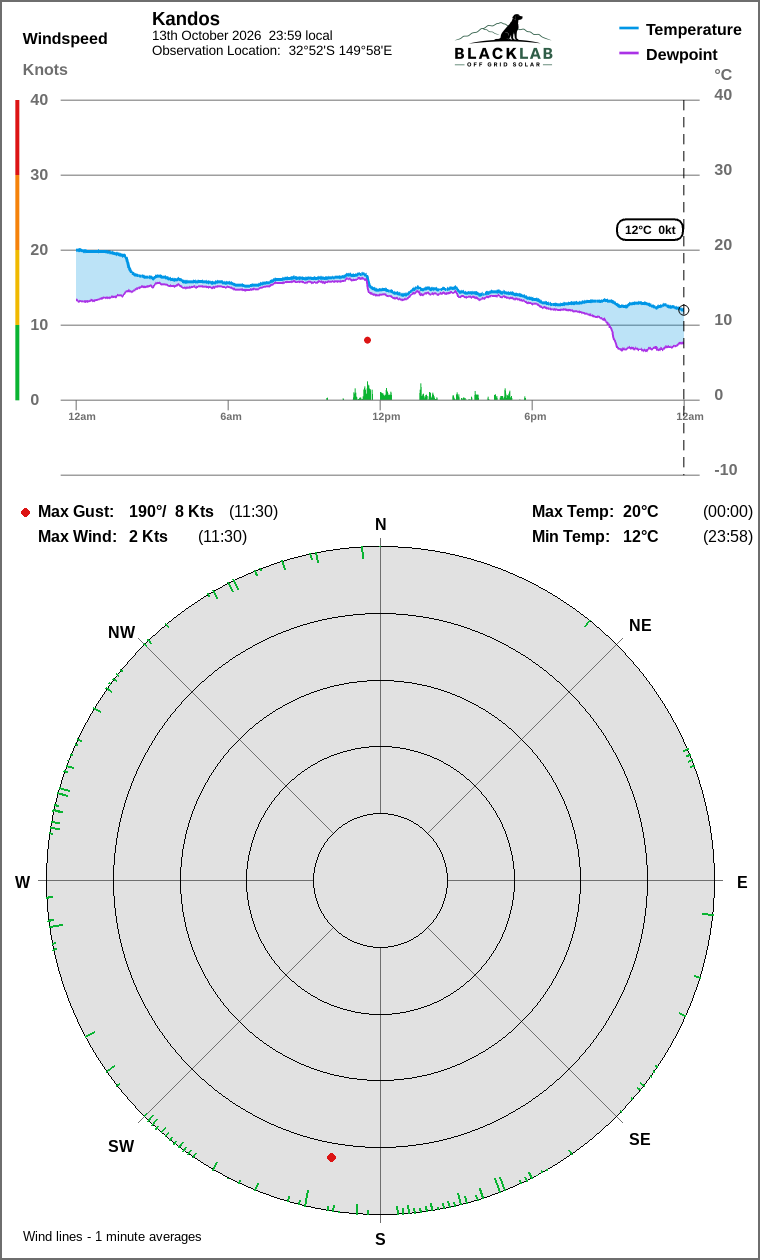Screen dimensions: 760x1260
Task: Click the 6am time axis label
Action: pyautogui.click(x=231, y=416)
